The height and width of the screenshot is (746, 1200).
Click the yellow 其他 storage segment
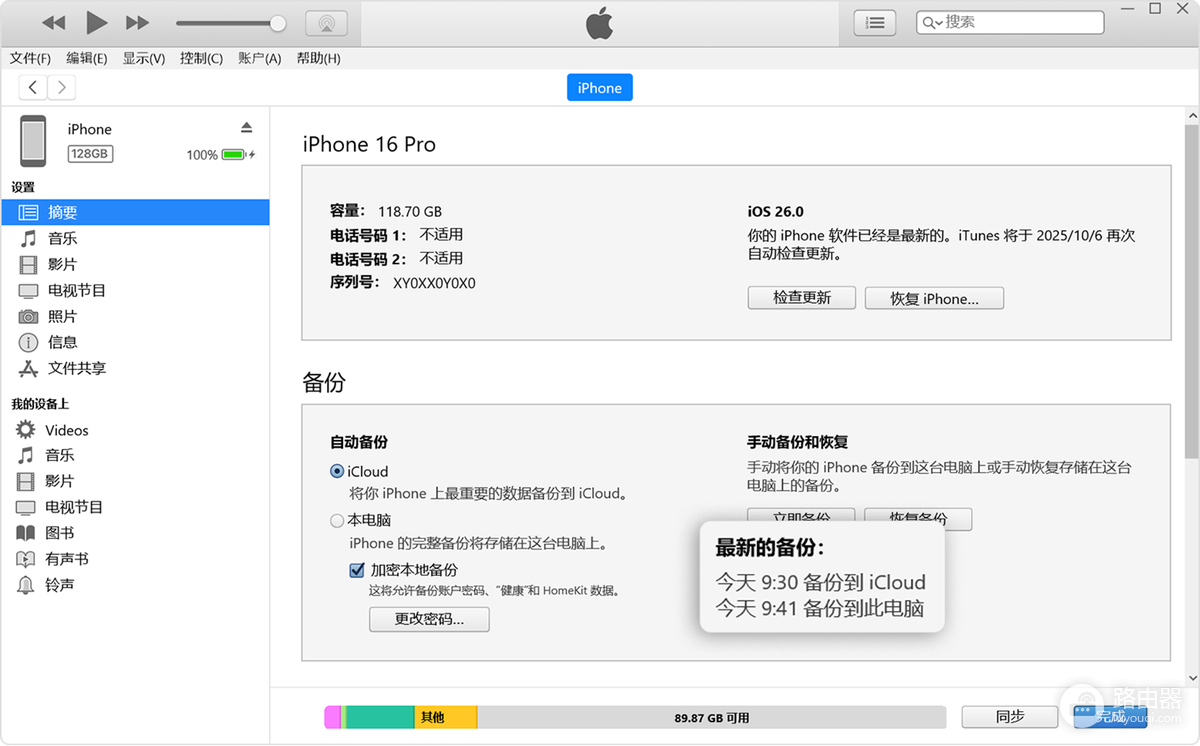[x=445, y=717]
